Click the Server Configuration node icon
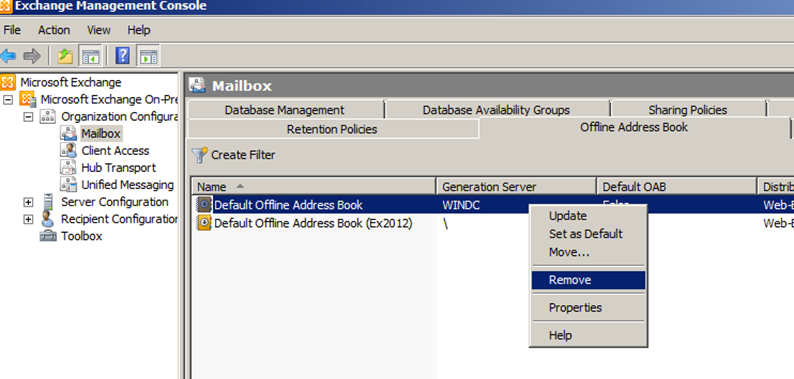 48,202
